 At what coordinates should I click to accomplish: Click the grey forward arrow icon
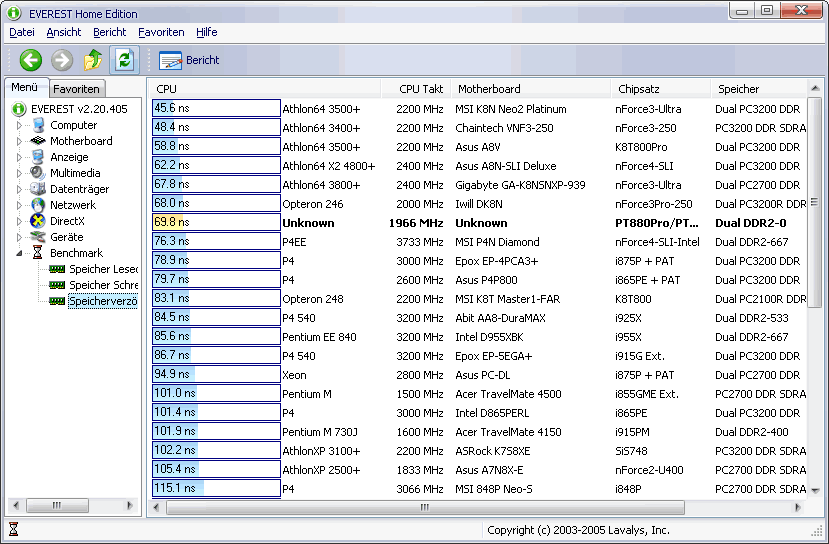(62, 60)
